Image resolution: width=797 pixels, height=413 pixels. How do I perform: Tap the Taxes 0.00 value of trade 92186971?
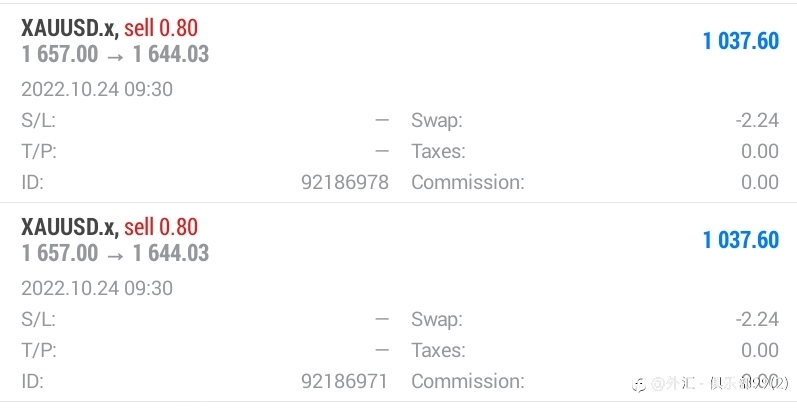760,350
